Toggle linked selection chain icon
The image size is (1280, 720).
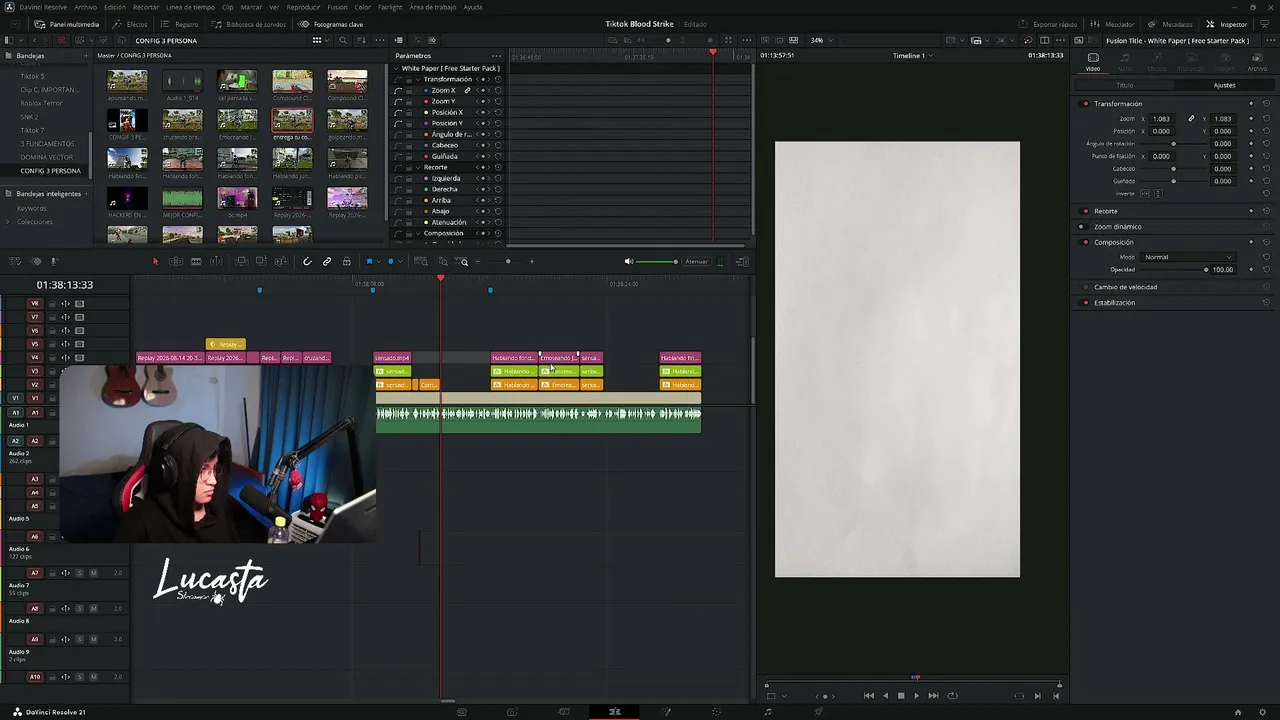click(x=327, y=262)
